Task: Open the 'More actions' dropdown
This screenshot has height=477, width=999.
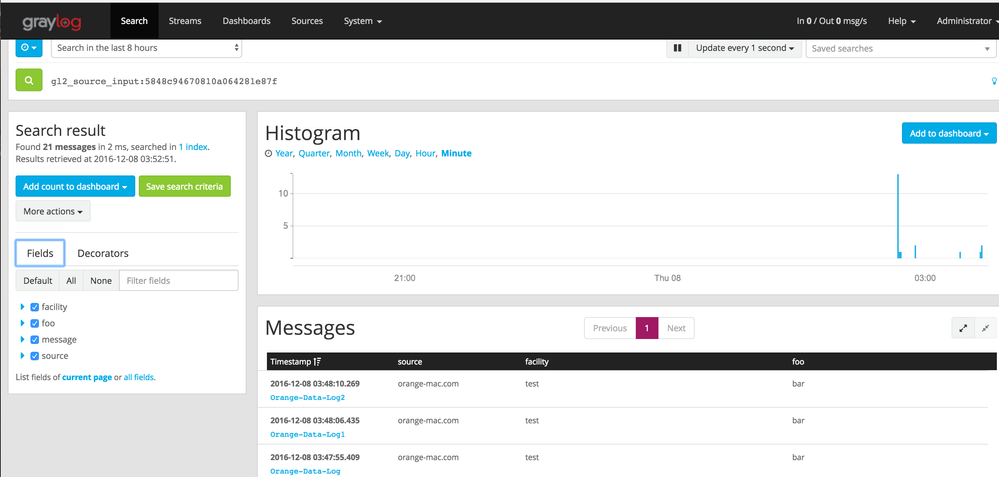Action: point(53,211)
